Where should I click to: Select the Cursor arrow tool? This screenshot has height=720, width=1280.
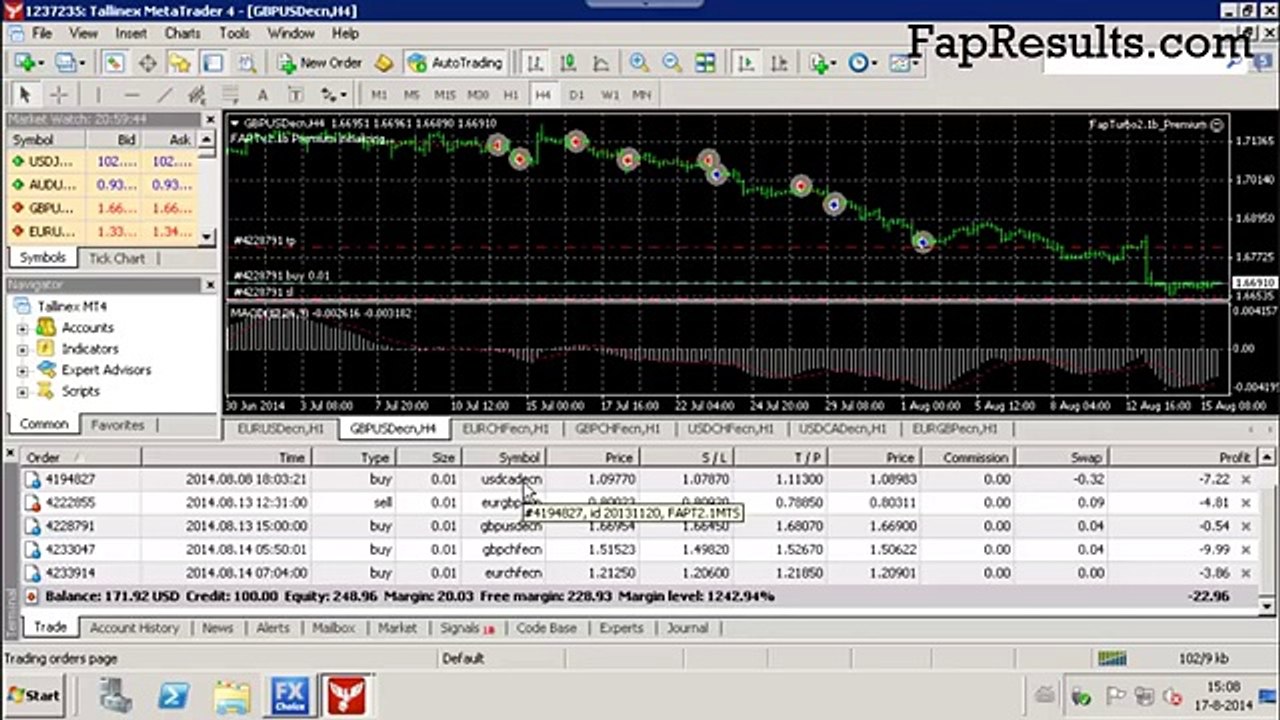click(x=25, y=95)
